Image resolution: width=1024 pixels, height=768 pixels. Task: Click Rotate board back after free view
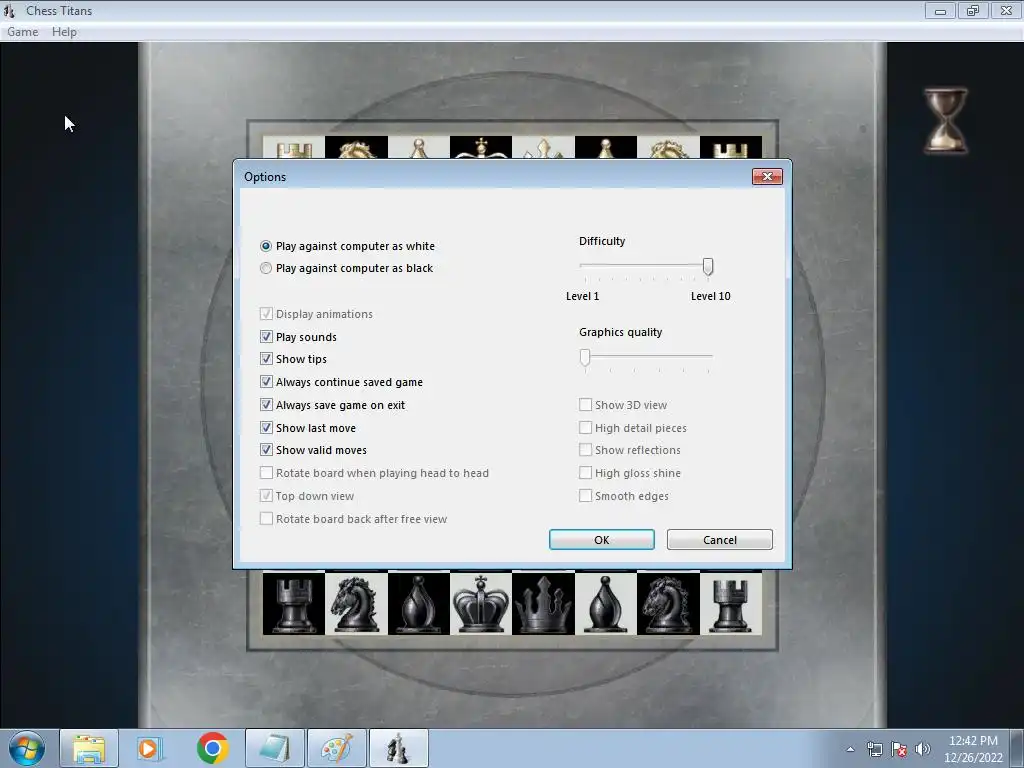tap(266, 519)
